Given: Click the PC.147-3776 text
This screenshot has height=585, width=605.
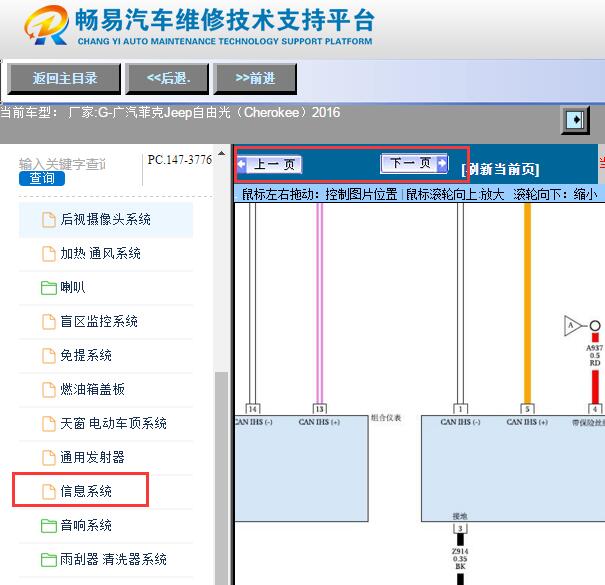Looking at the screenshot, I should 180,159.
